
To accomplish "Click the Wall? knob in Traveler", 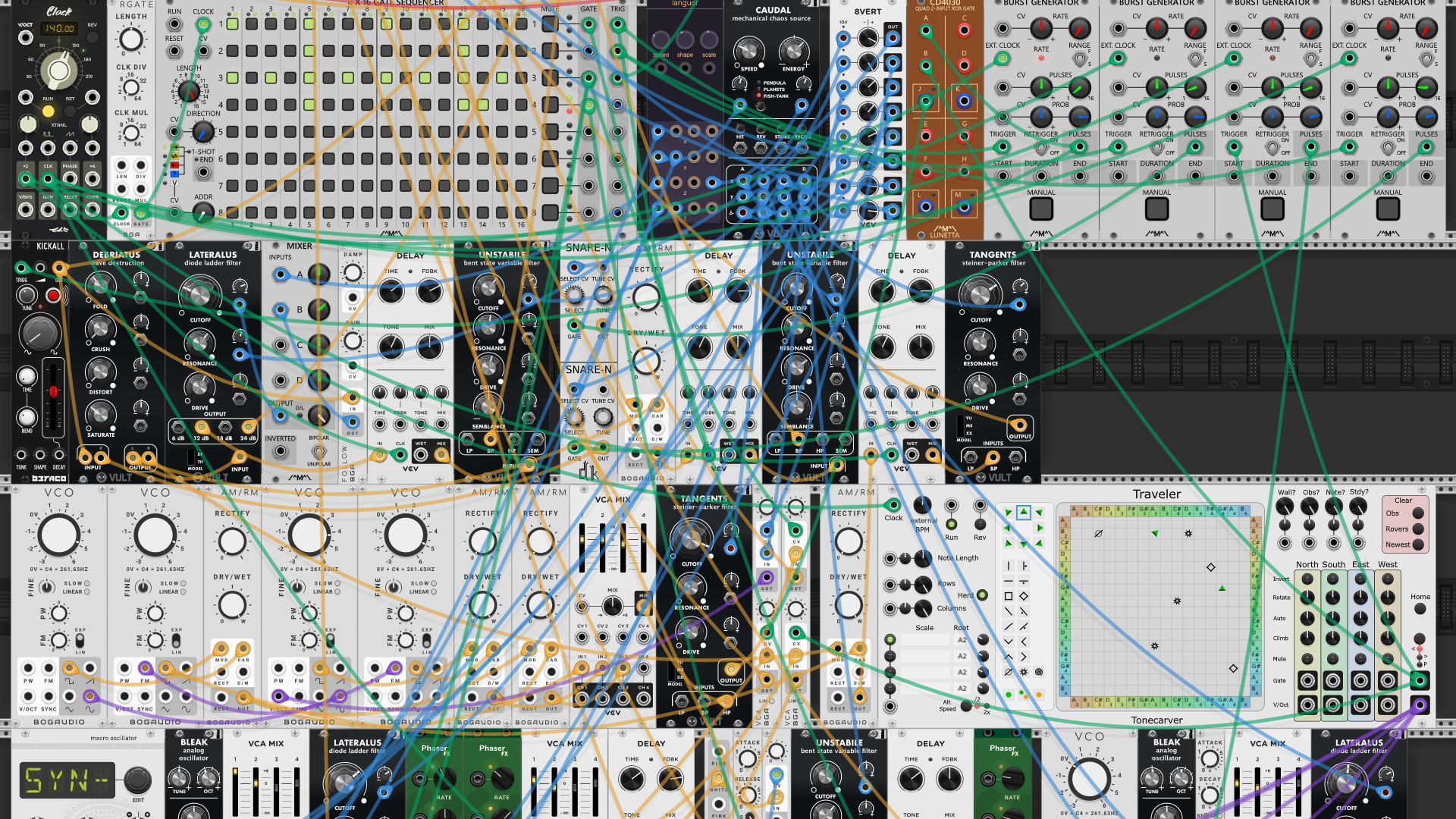I will [x=1285, y=507].
